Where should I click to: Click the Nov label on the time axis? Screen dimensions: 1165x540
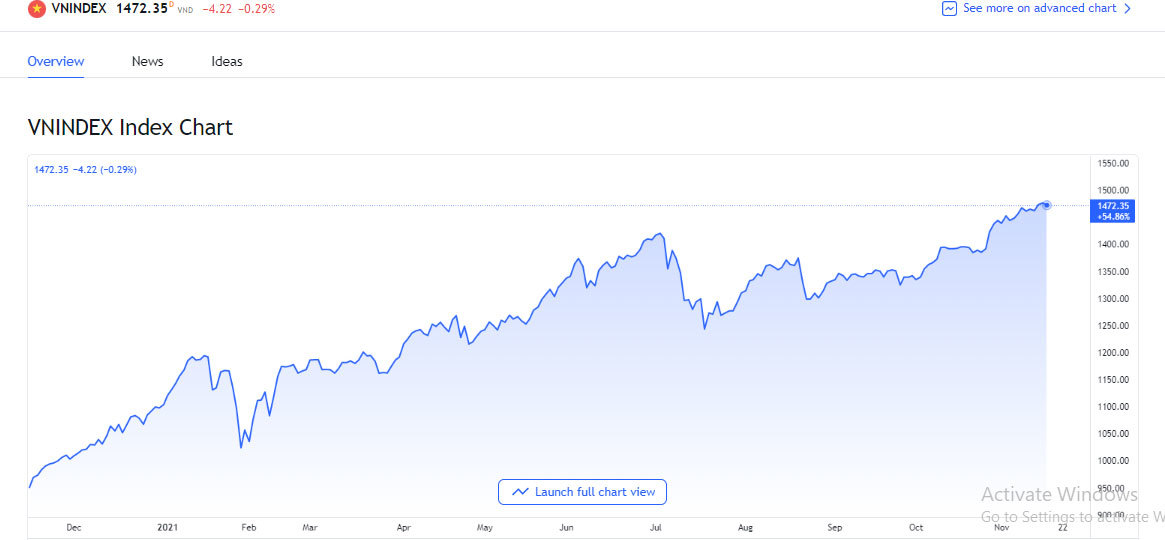coord(1003,527)
